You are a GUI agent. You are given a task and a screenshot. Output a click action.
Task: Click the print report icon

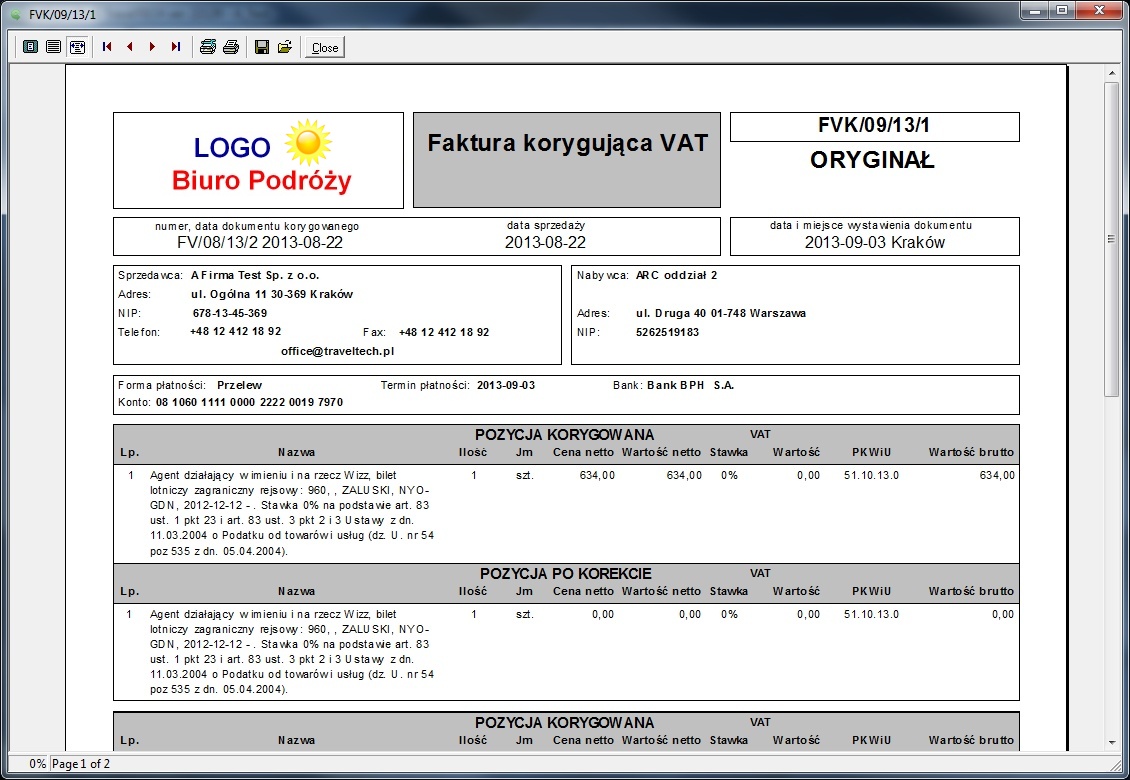(231, 47)
